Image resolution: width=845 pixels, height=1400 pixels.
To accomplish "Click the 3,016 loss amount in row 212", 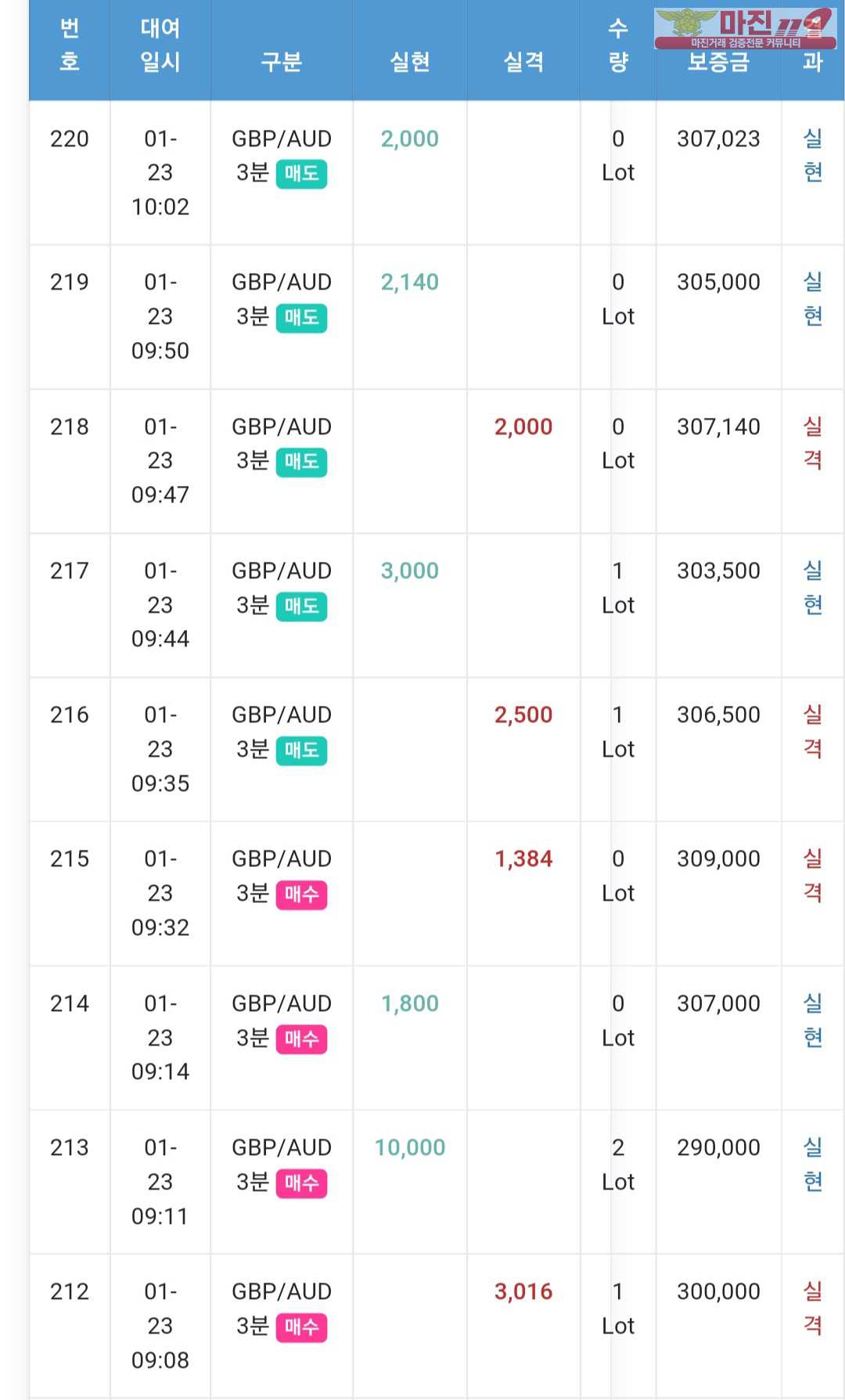I will click(523, 1291).
